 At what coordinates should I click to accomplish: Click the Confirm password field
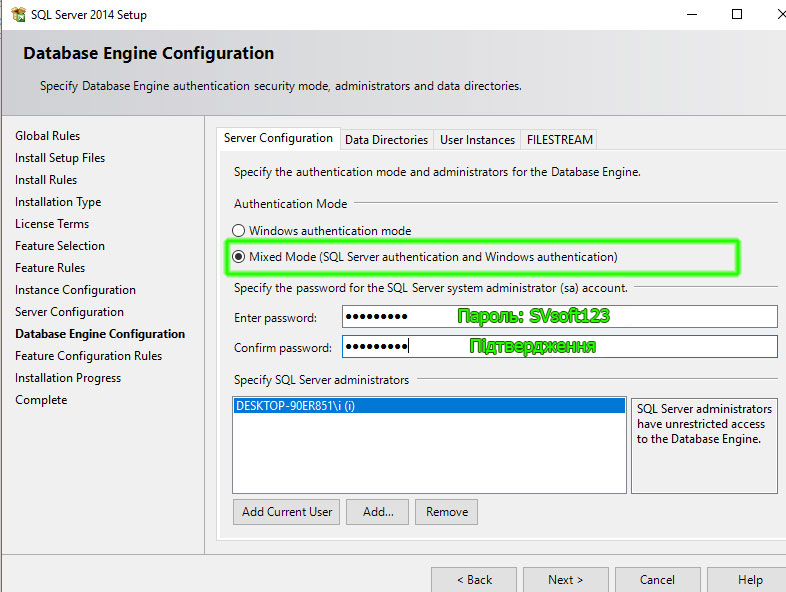559,346
